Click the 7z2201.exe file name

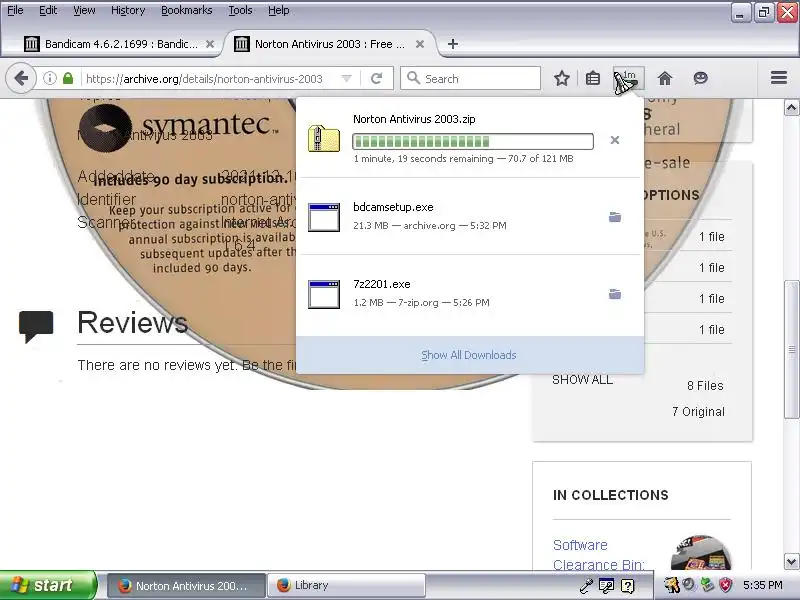pyautogui.click(x=382, y=284)
